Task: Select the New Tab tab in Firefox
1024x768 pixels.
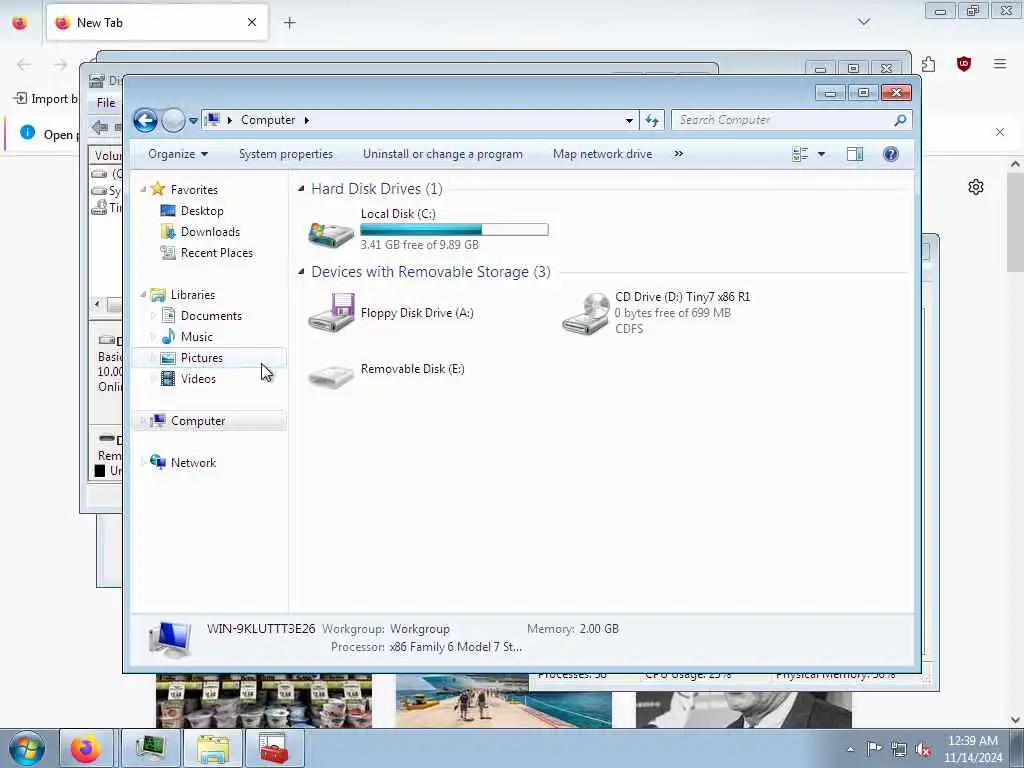Action: (157, 23)
